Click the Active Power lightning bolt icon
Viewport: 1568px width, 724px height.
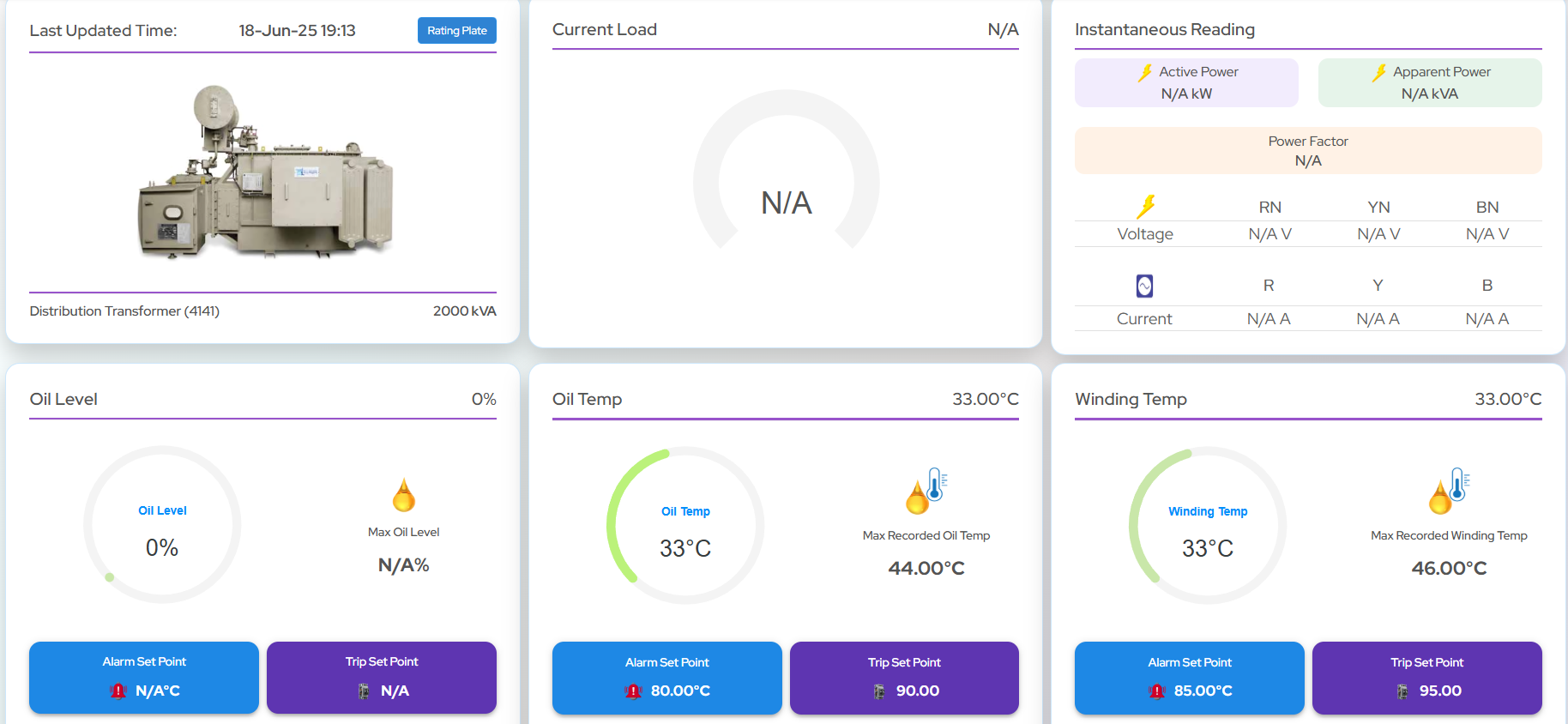tap(1145, 73)
